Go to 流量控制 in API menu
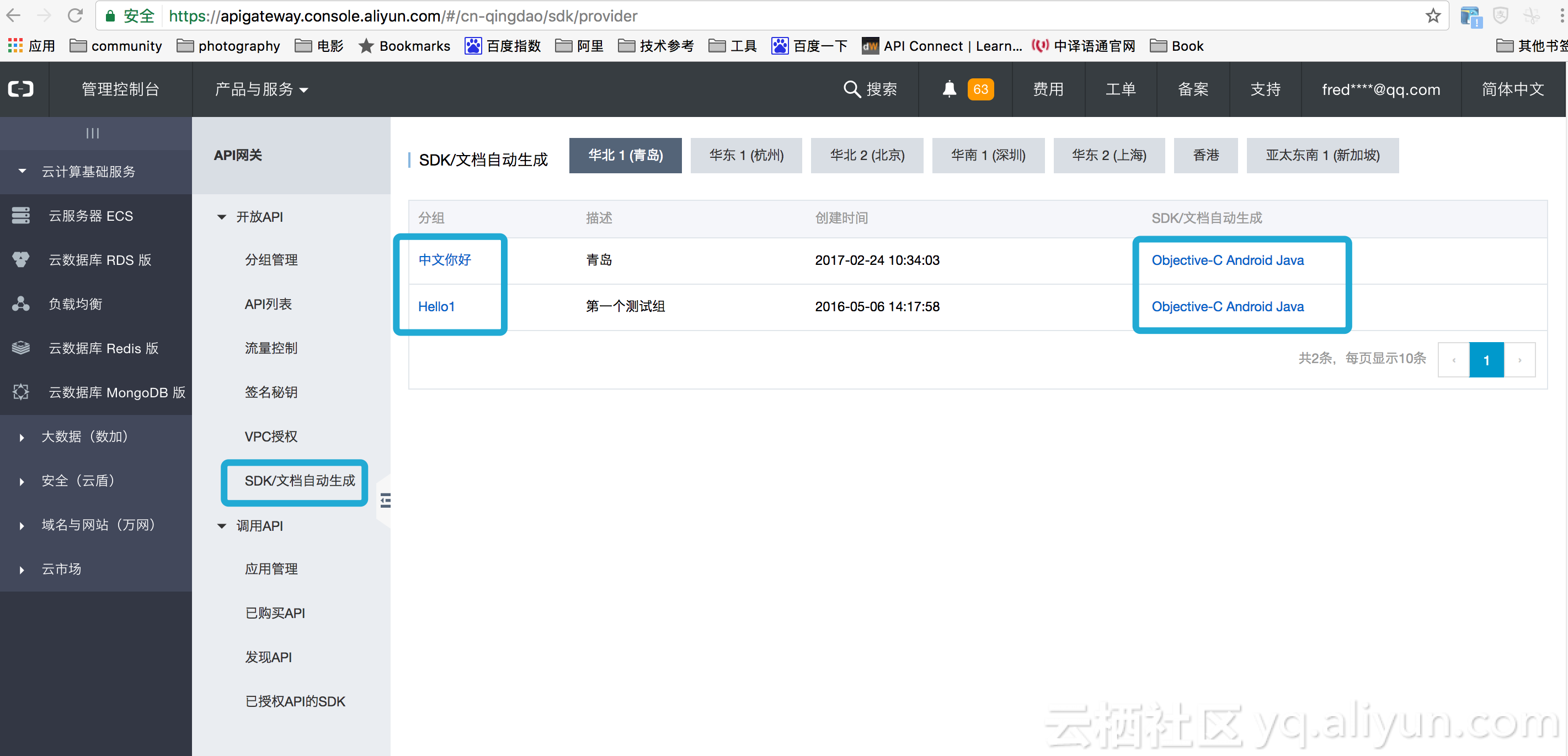The height and width of the screenshot is (756, 1568). click(271, 348)
